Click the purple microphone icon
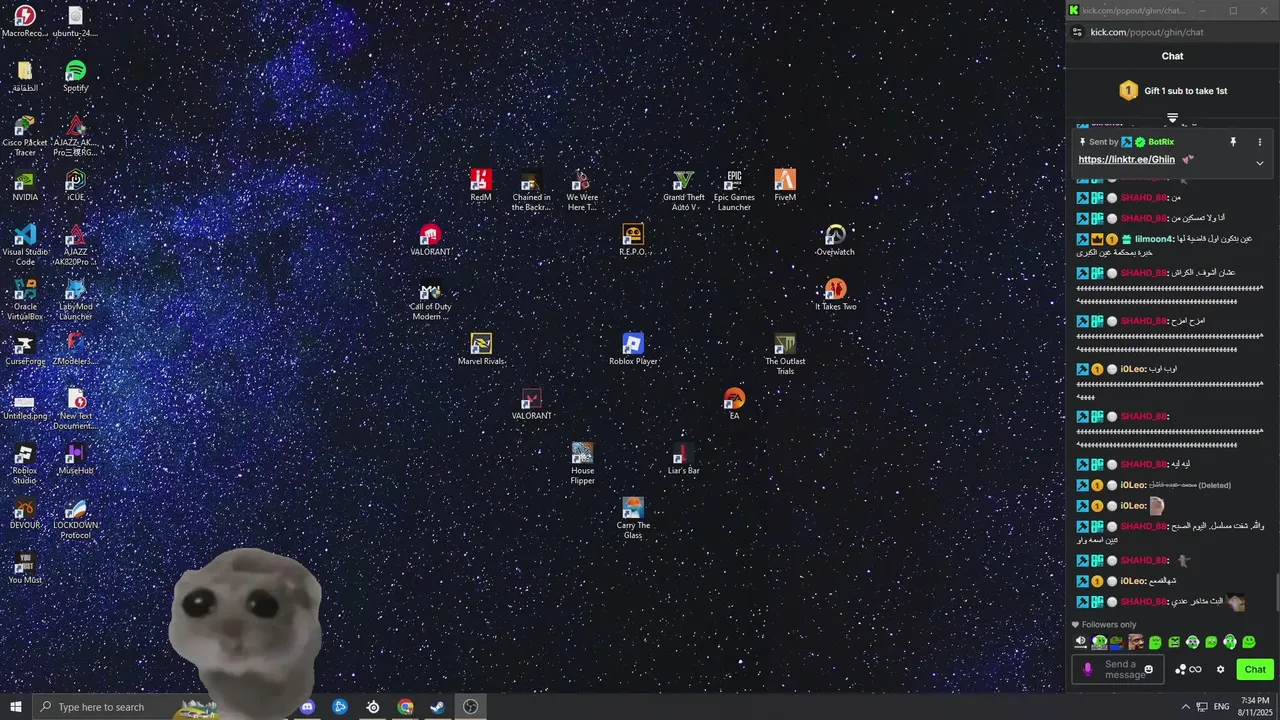Image resolution: width=1280 pixels, height=720 pixels. point(1088,670)
